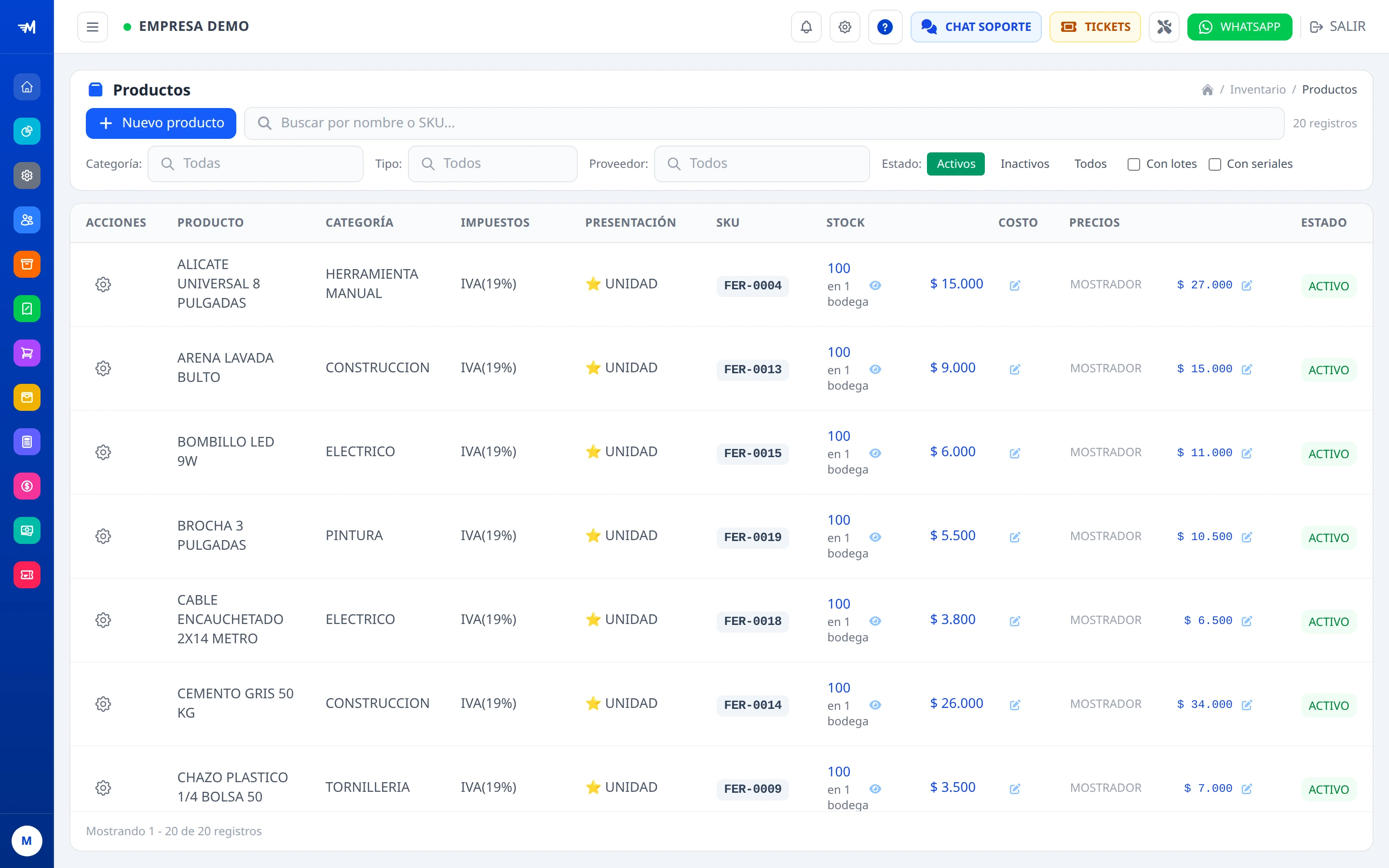Enable the Con seriales checkbox
This screenshot has height=868, width=1389.
point(1214,164)
